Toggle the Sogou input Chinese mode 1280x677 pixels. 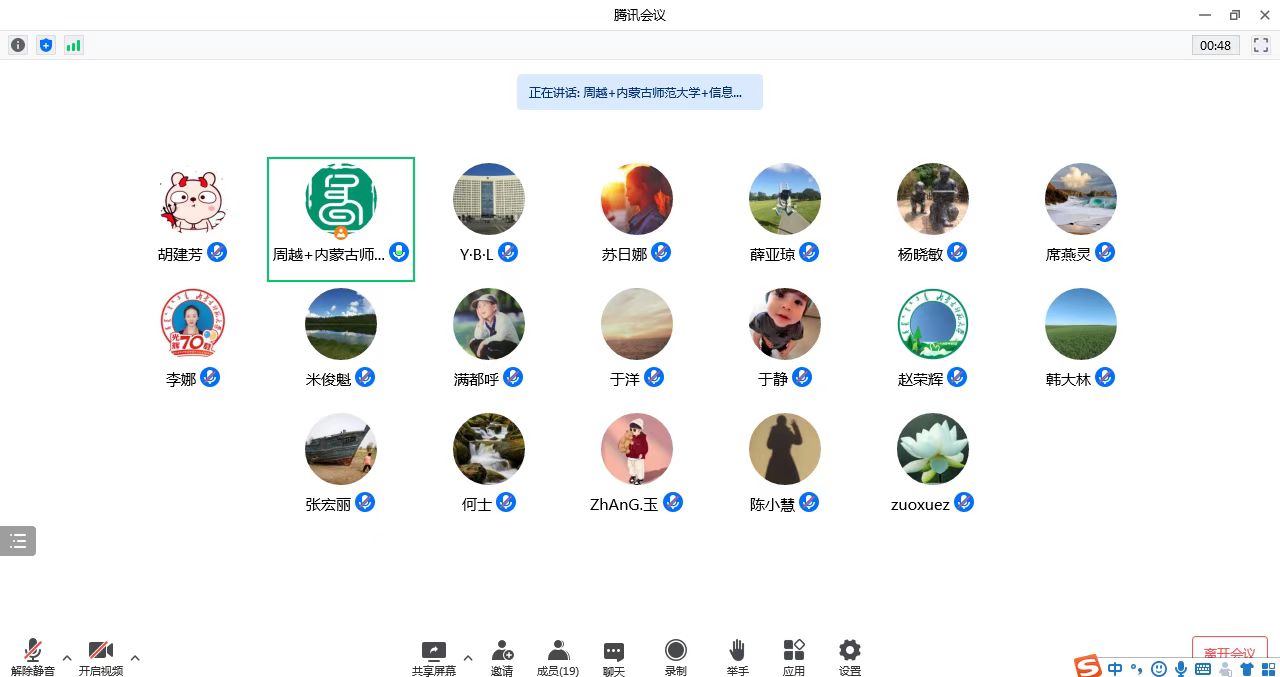click(1114, 668)
